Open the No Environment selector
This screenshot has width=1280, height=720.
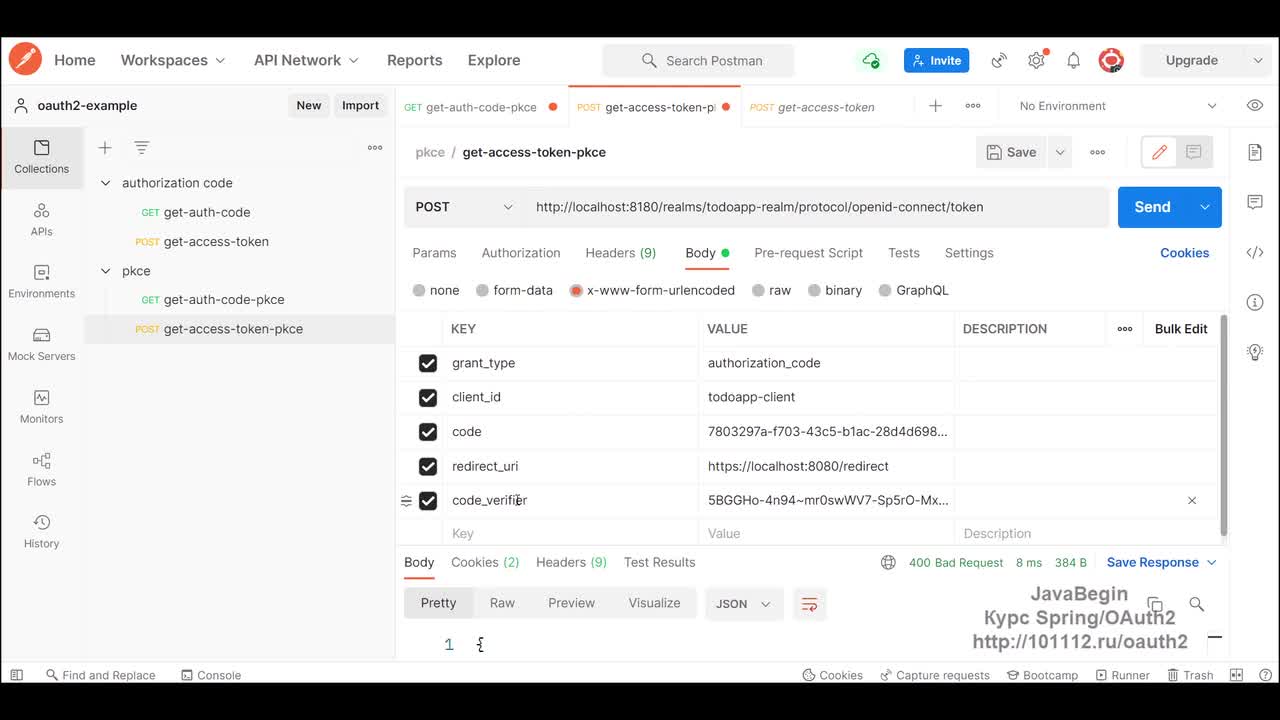[1118, 106]
